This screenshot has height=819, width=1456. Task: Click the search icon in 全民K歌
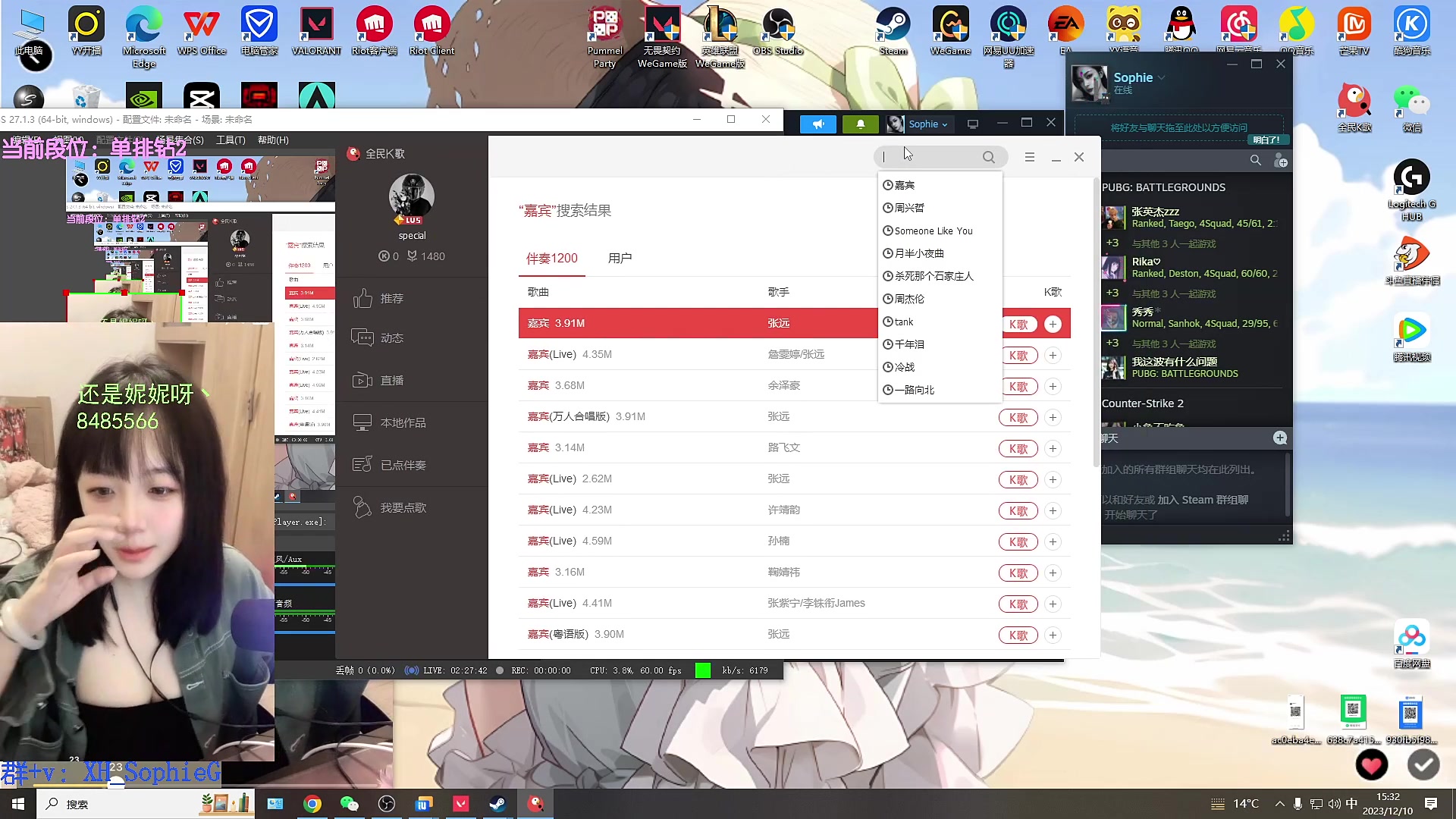pos(988,157)
